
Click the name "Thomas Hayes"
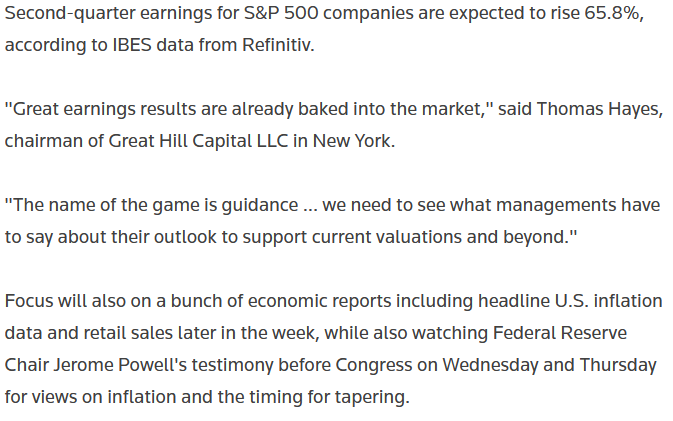click(x=600, y=109)
